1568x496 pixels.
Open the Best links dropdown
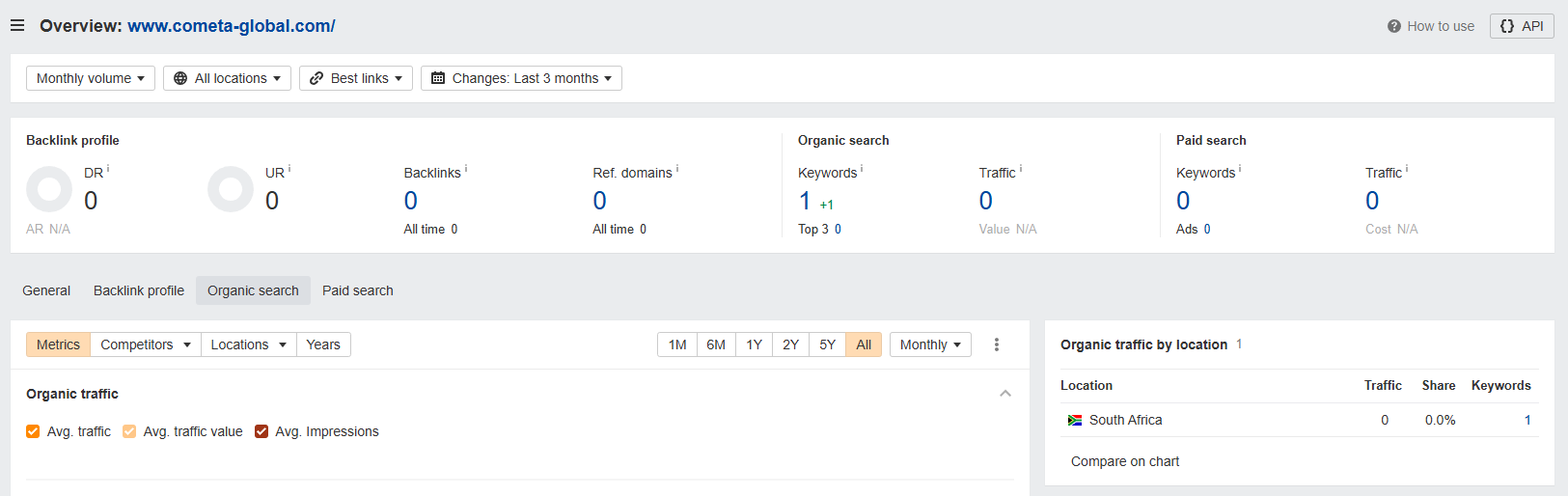[356, 78]
